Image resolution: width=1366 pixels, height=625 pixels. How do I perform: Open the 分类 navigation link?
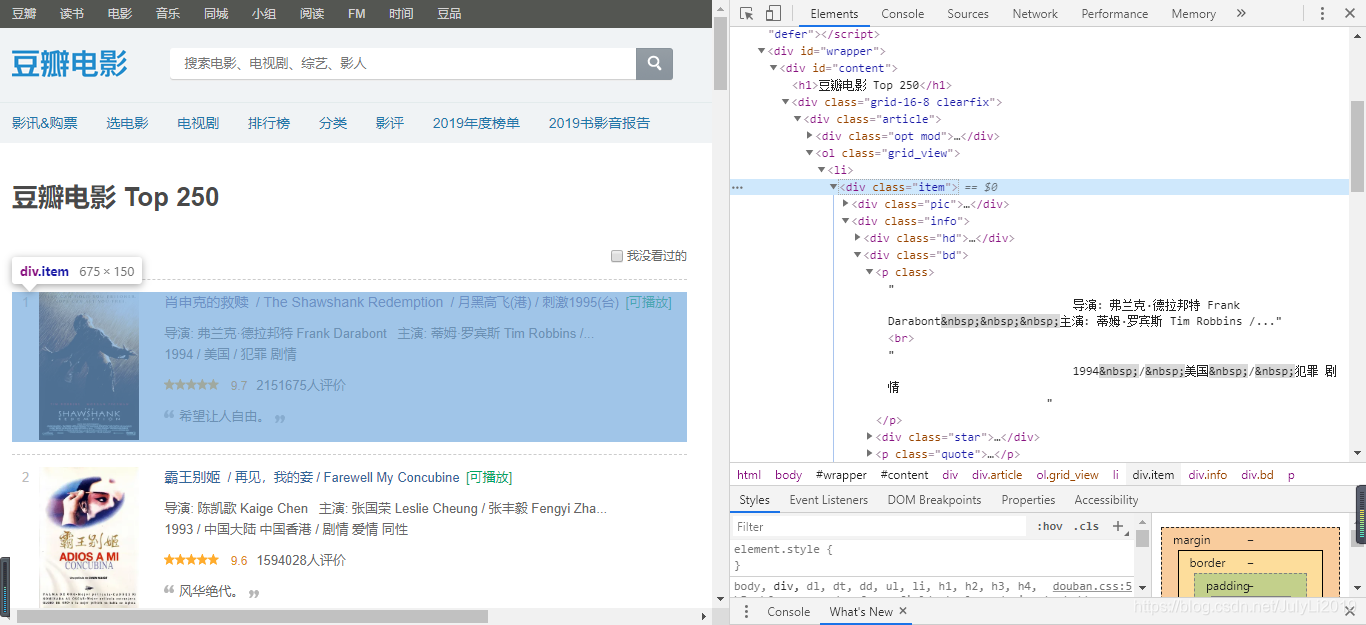click(333, 123)
